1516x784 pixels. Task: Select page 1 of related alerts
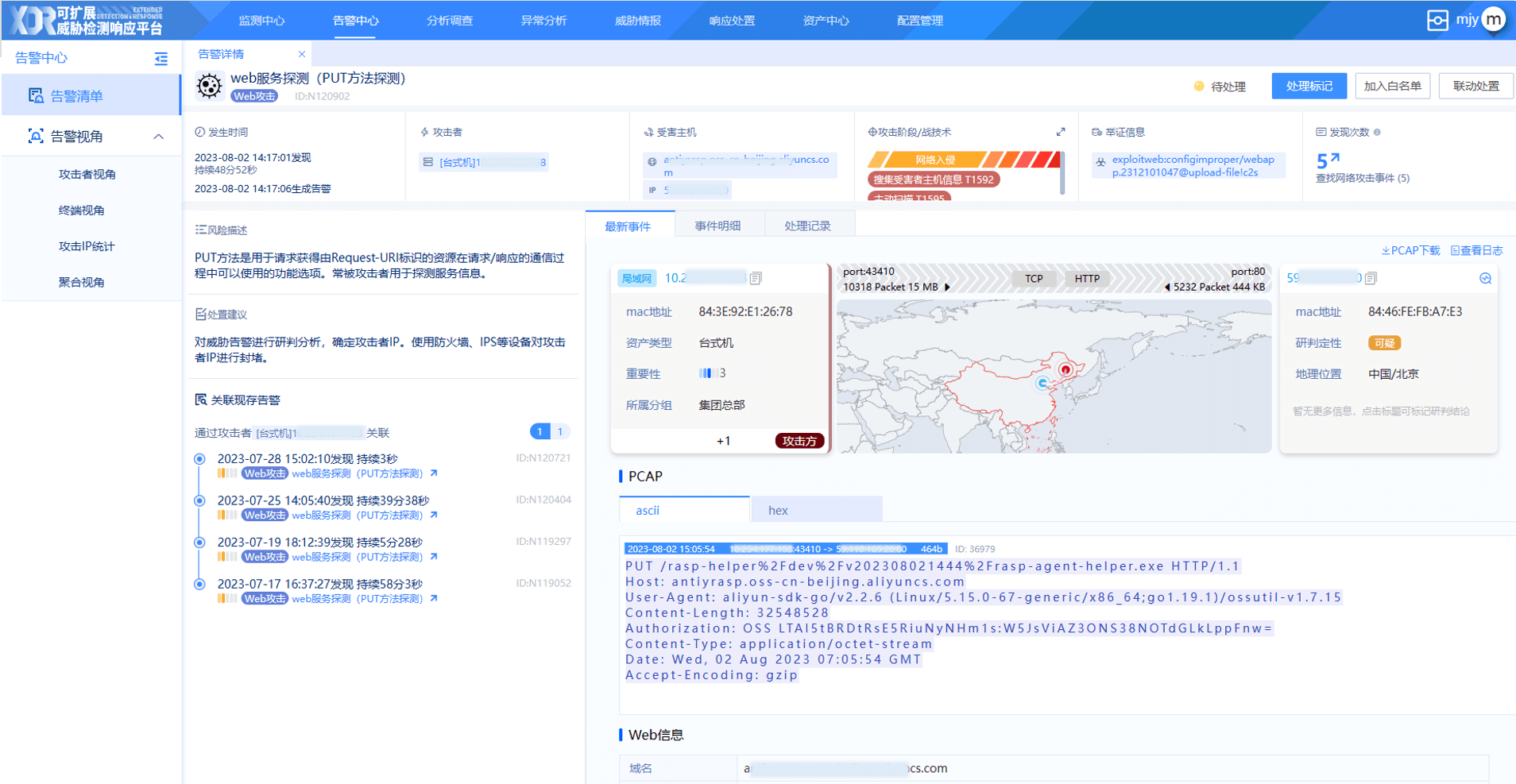pyautogui.click(x=539, y=431)
